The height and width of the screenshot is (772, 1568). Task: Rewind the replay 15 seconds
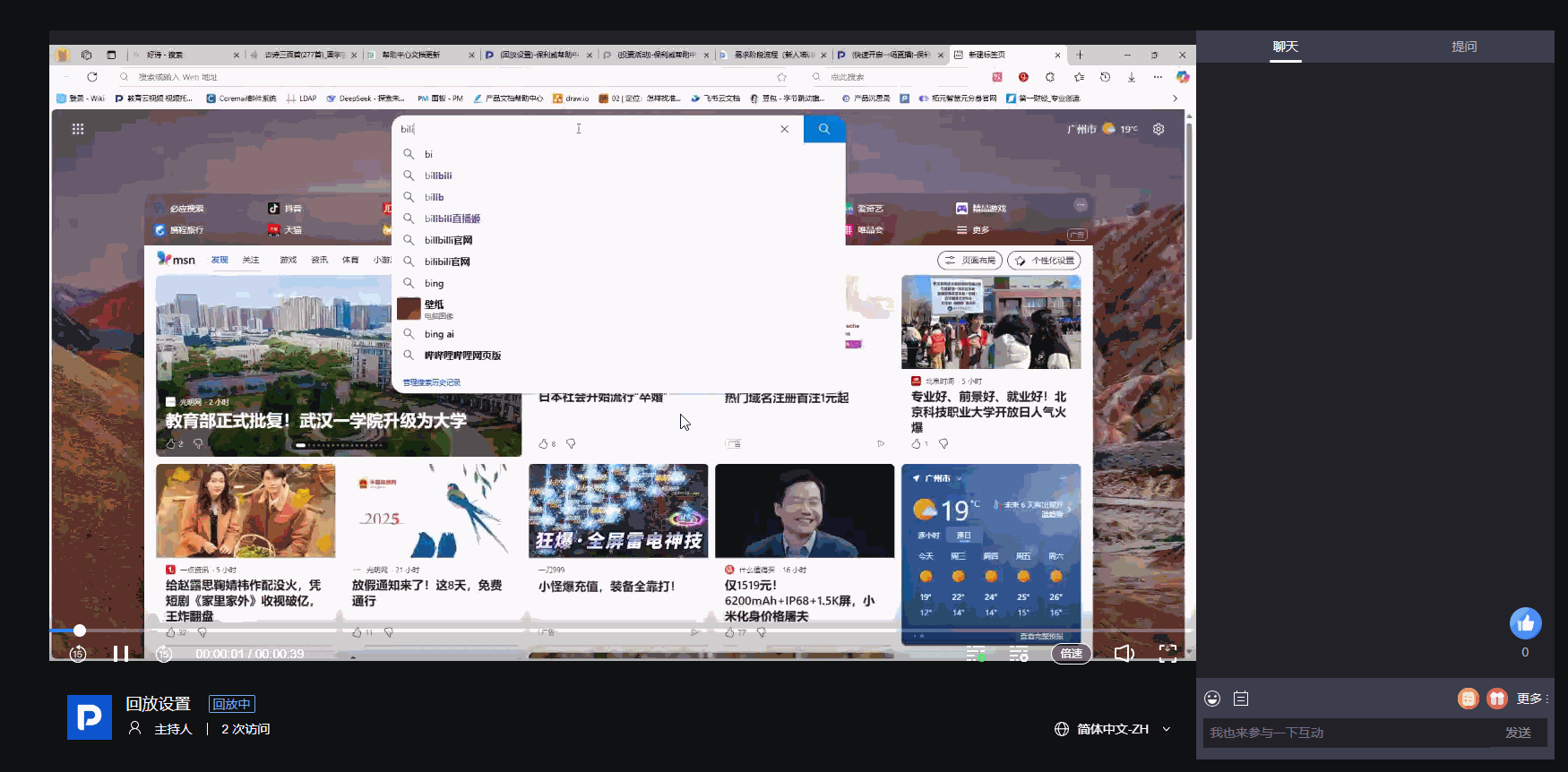78,654
